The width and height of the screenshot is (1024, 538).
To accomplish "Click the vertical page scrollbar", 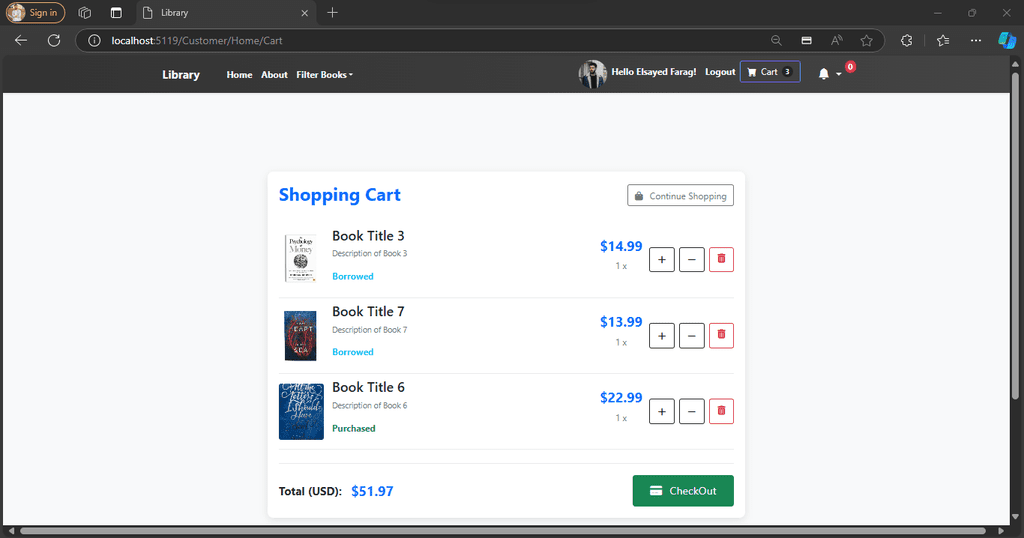I will [1015, 235].
